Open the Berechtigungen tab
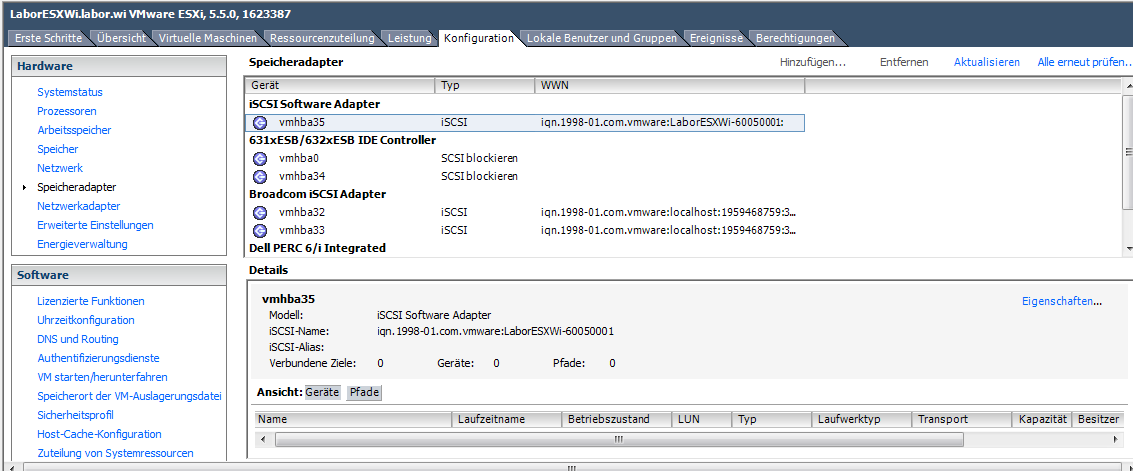This screenshot has height=471, width=1133. [795, 38]
